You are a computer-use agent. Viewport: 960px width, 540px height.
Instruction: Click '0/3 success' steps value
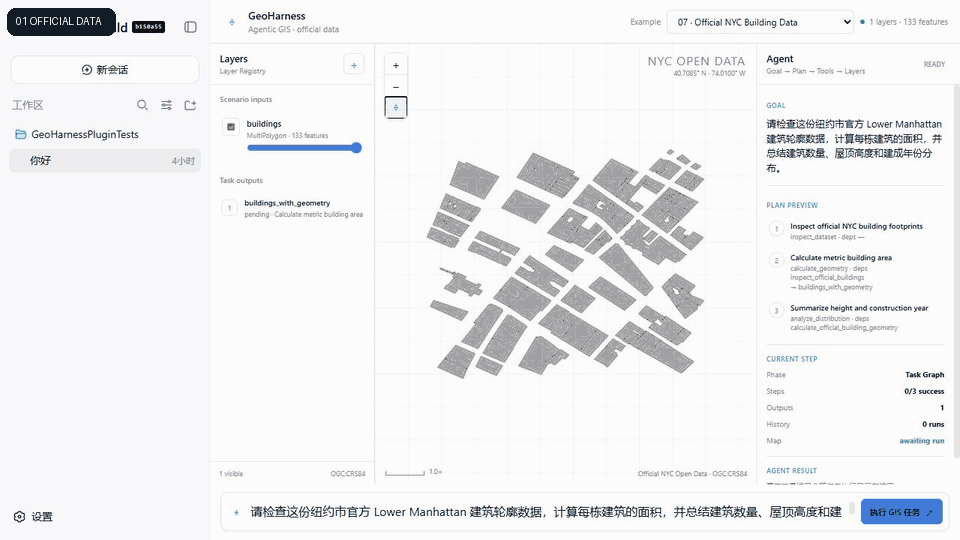[x=924, y=391]
